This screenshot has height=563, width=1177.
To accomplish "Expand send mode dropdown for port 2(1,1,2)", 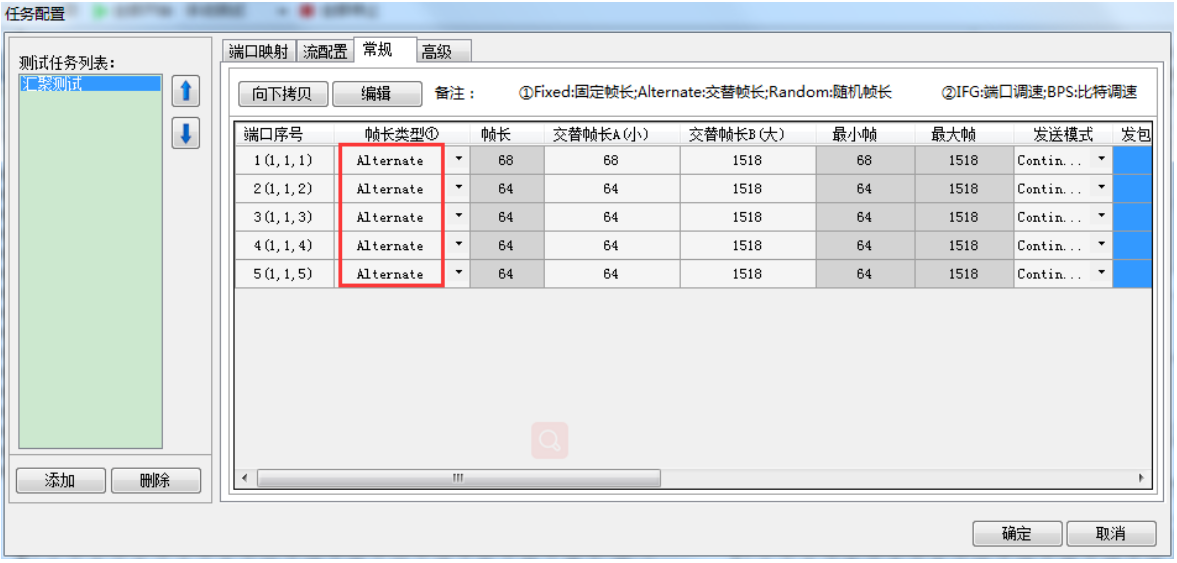I will 1102,189.
